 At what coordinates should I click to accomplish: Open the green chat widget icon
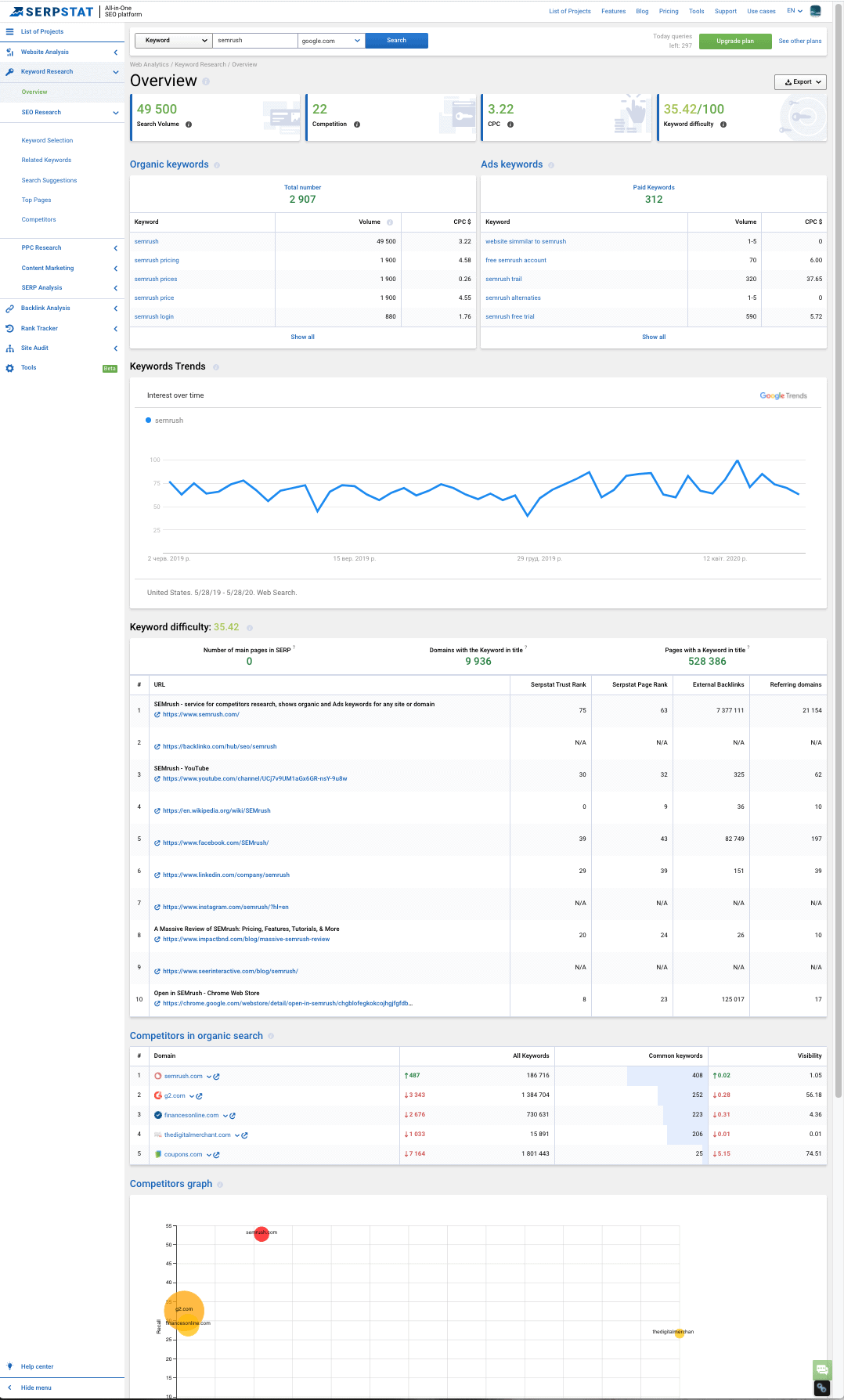coord(822,1369)
